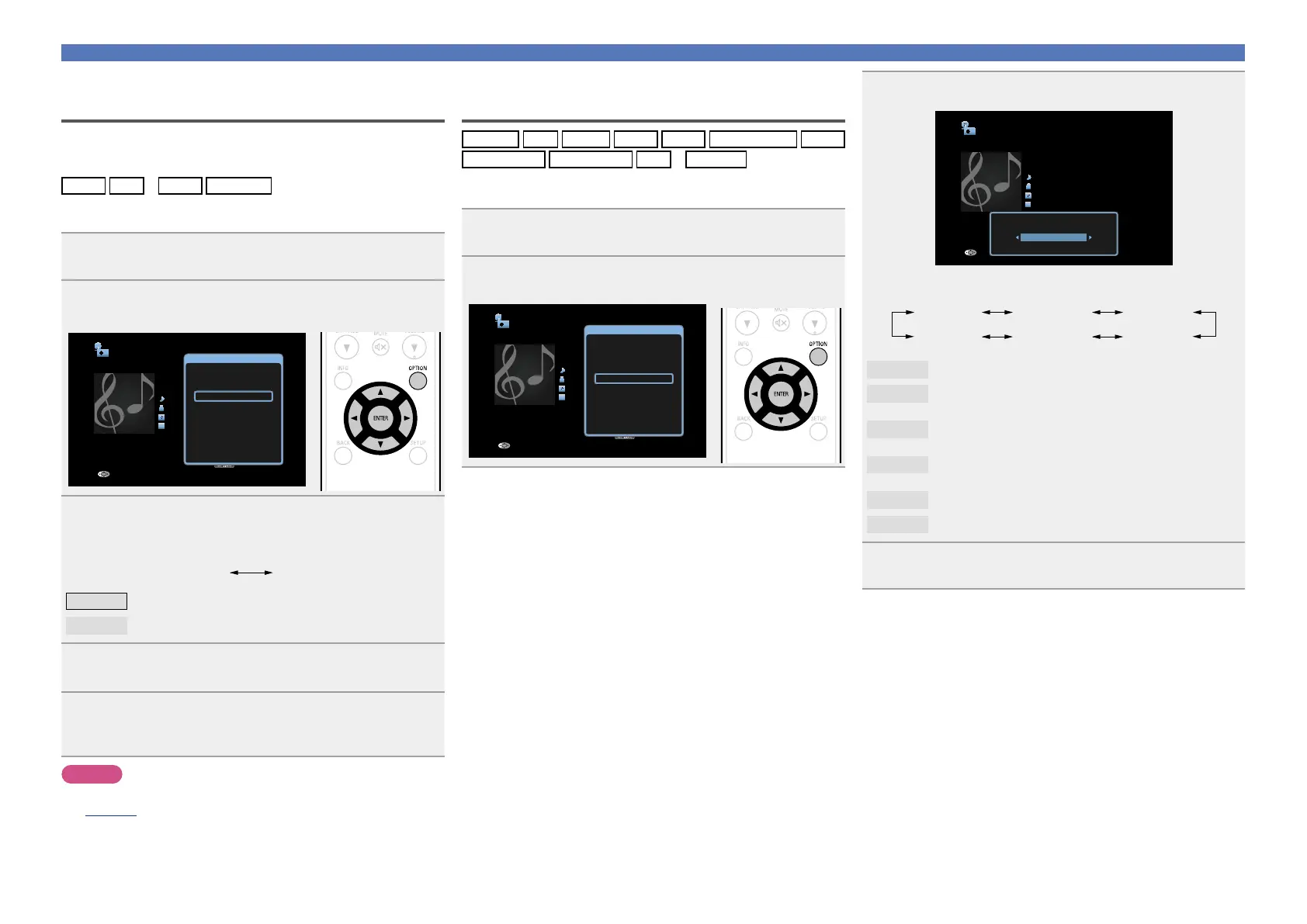Click INFO button on the middle-column remote diagram
Viewport: 1307px width, 924px height.
744,357
